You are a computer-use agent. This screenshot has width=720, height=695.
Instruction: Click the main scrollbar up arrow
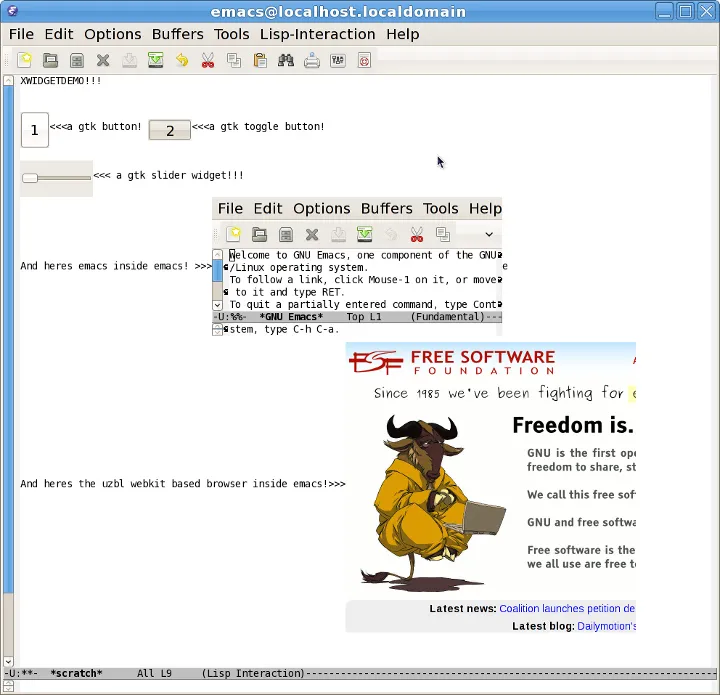tap(8, 81)
